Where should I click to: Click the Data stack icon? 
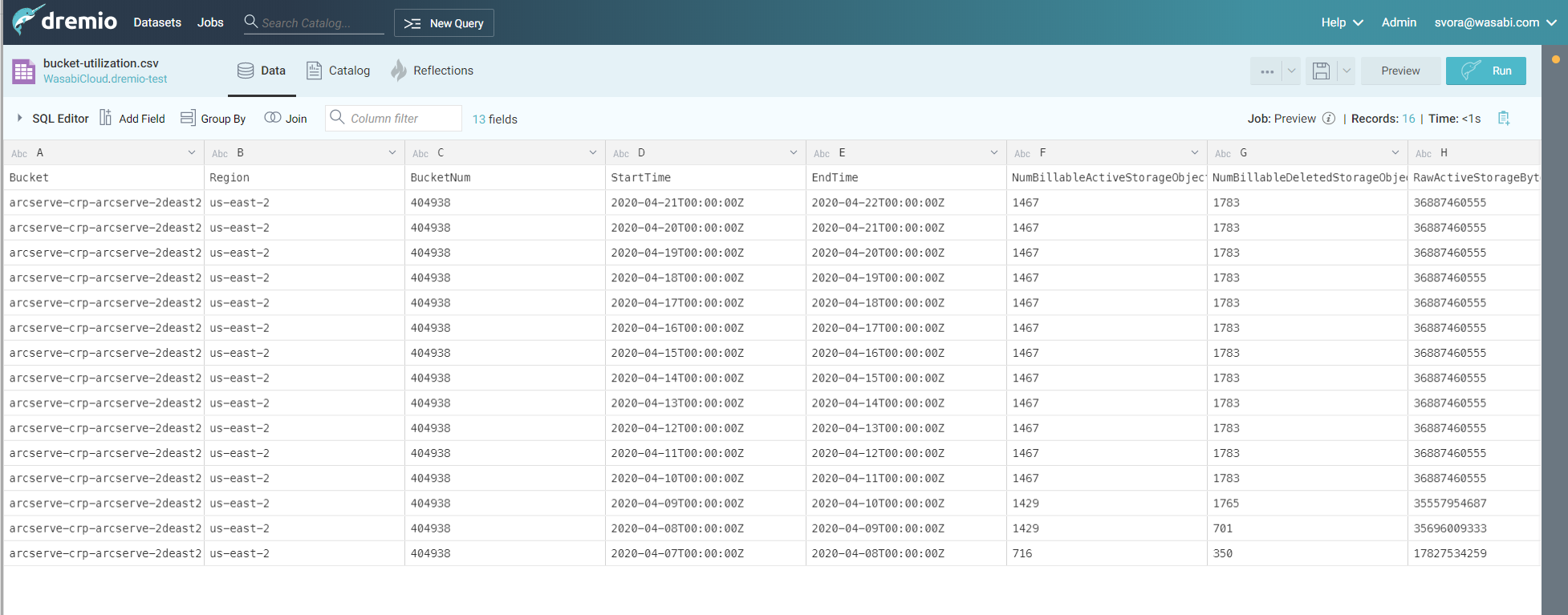pos(246,71)
